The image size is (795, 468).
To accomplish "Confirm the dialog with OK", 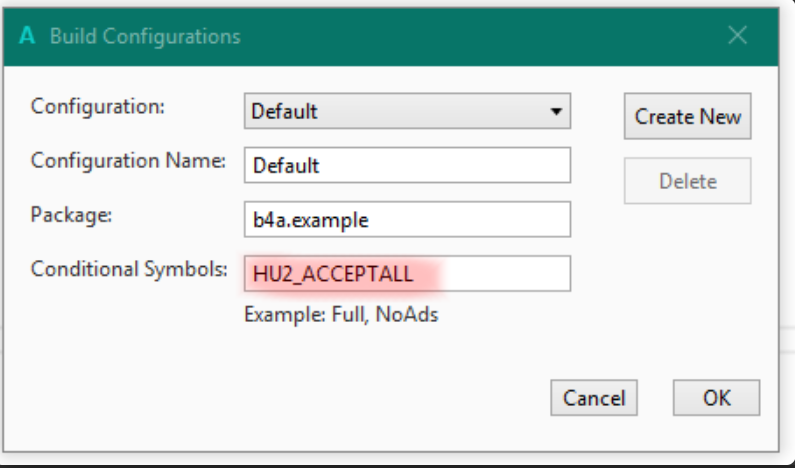I will tap(716, 398).
